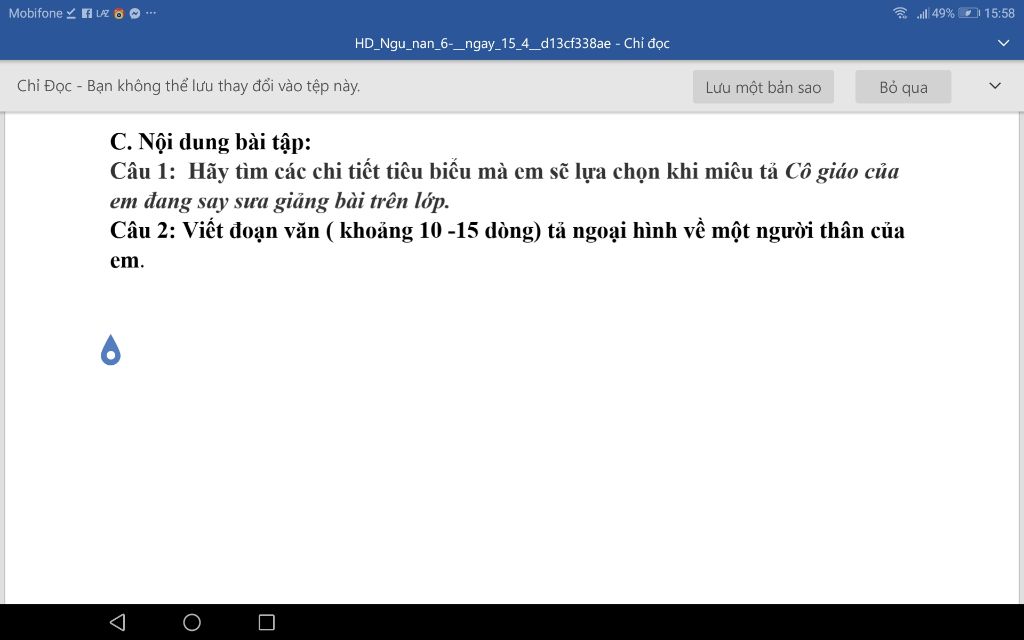Open recent apps with the square button
Image resolution: width=1024 pixels, height=640 pixels.
pyautogui.click(x=266, y=622)
